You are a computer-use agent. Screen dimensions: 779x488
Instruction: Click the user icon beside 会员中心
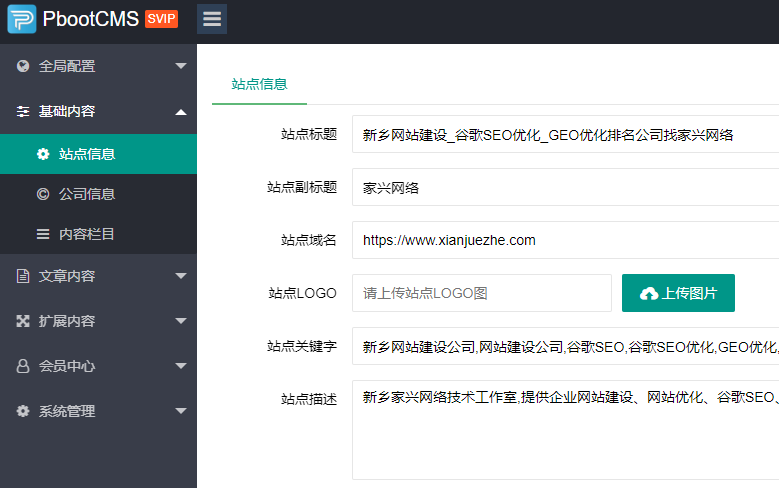tap(23, 366)
